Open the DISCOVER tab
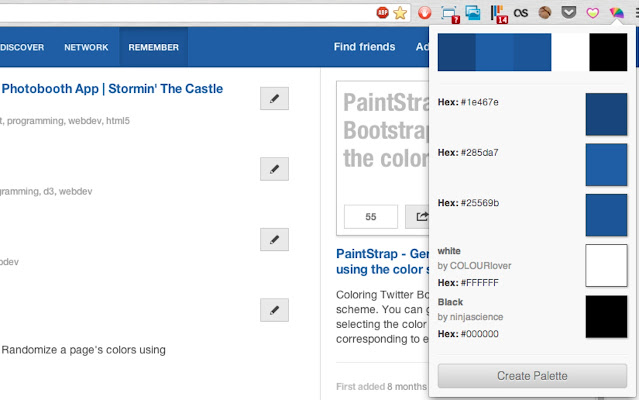Image resolution: width=640 pixels, height=400 pixels. (22, 47)
